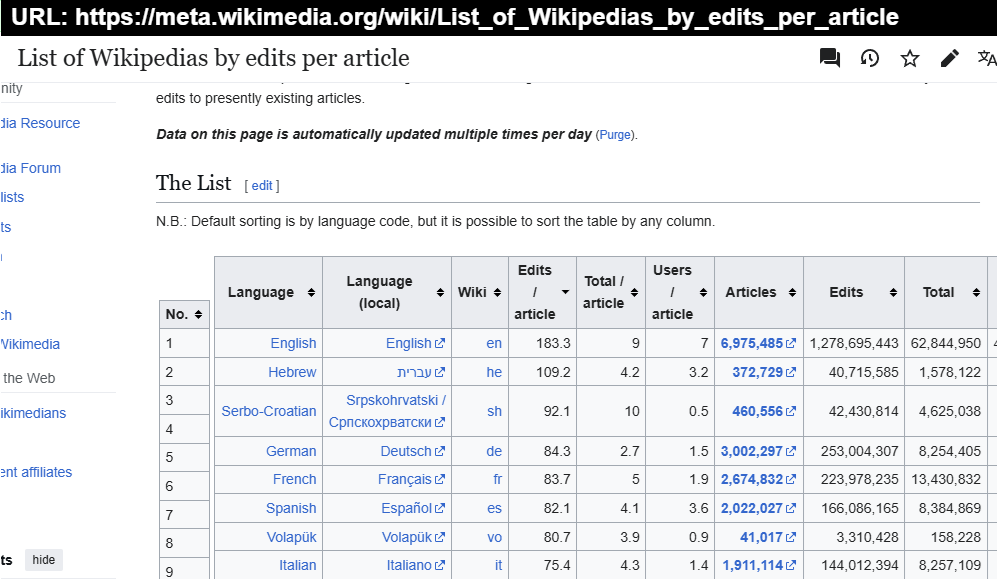997x586 pixels.
Task: Select the 1,278,695,443 edits cell
Action: click(854, 343)
